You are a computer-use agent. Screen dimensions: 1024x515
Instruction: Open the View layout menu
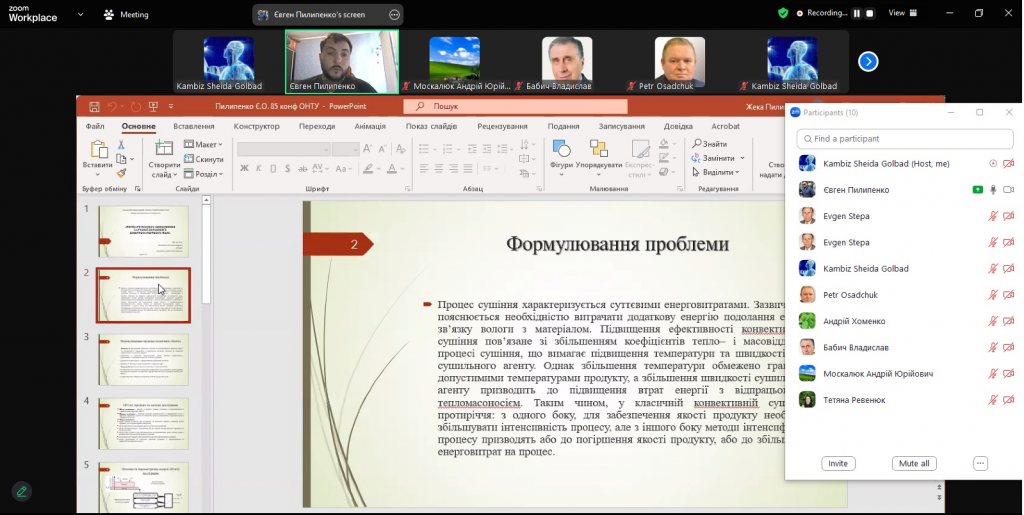[903, 12]
